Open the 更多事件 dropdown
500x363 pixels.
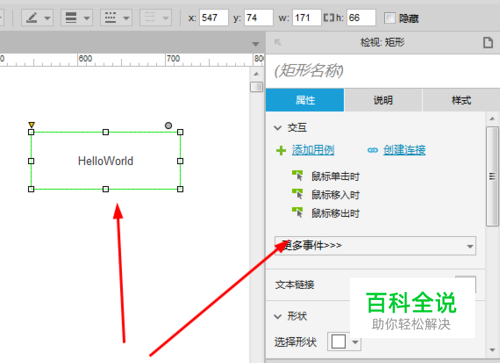375,246
